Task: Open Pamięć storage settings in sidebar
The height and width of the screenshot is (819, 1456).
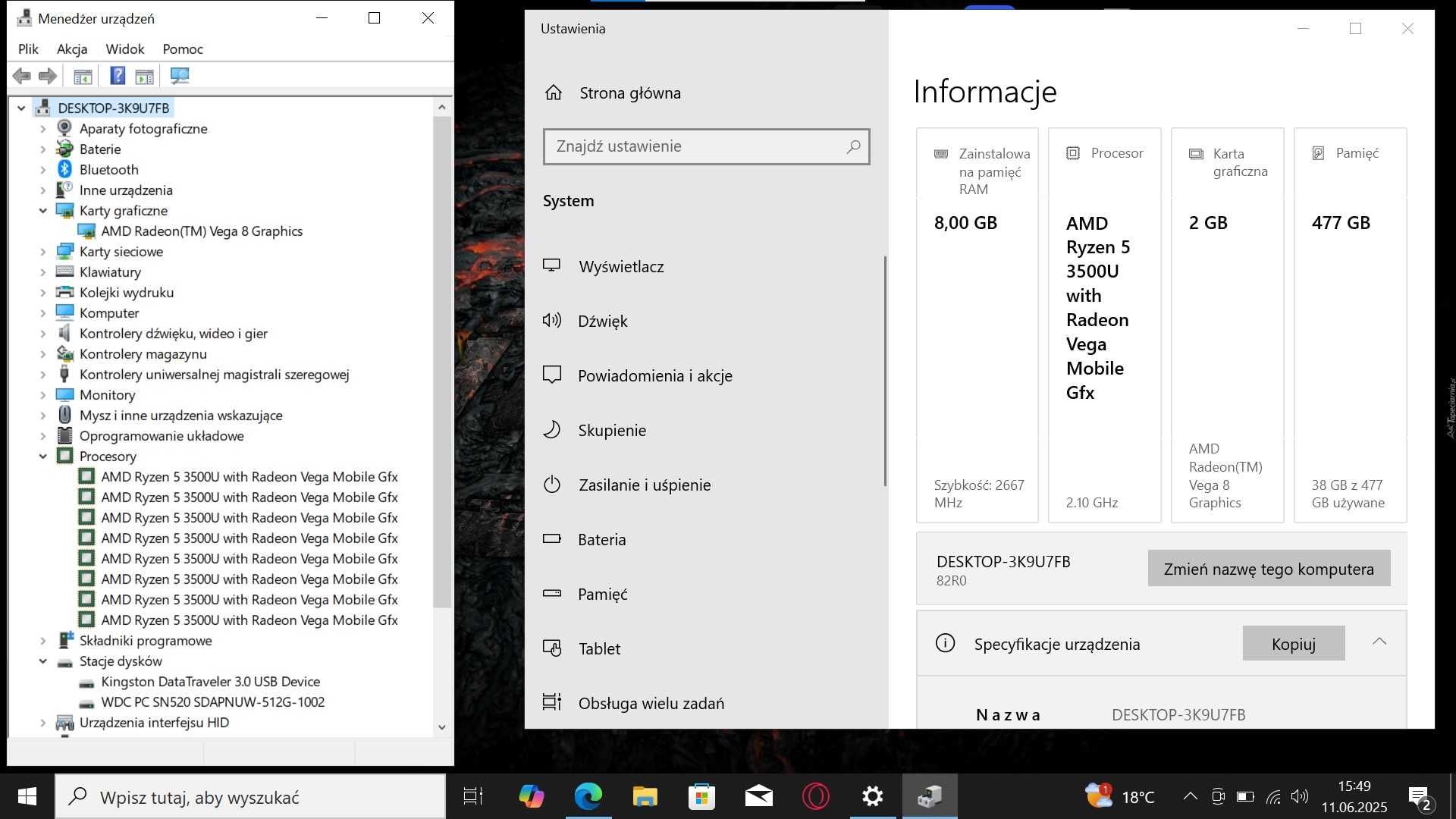Action: point(603,594)
